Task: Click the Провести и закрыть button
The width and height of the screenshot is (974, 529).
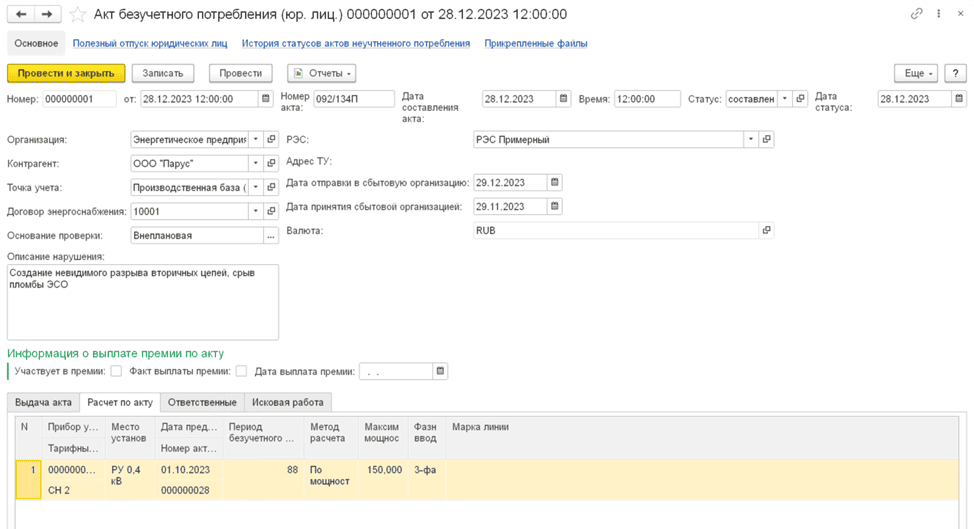Action: pos(66,73)
